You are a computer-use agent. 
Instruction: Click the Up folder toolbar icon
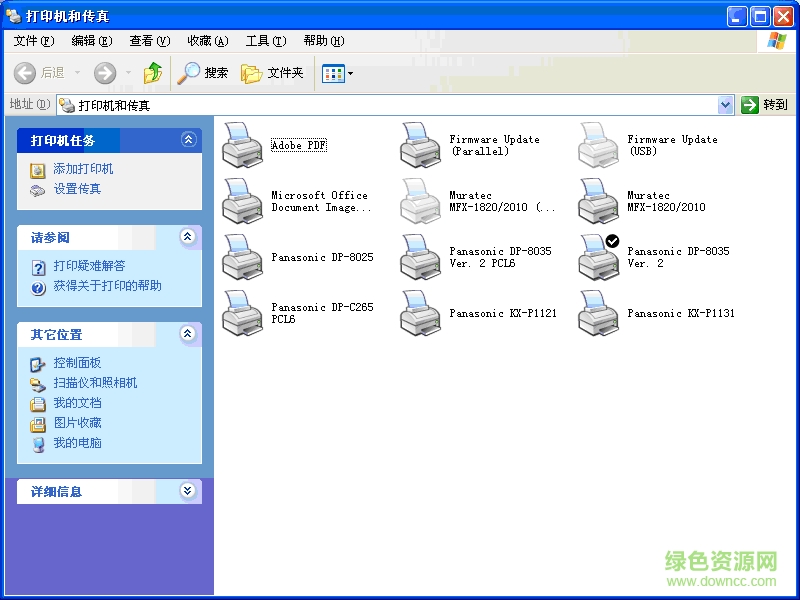point(152,73)
